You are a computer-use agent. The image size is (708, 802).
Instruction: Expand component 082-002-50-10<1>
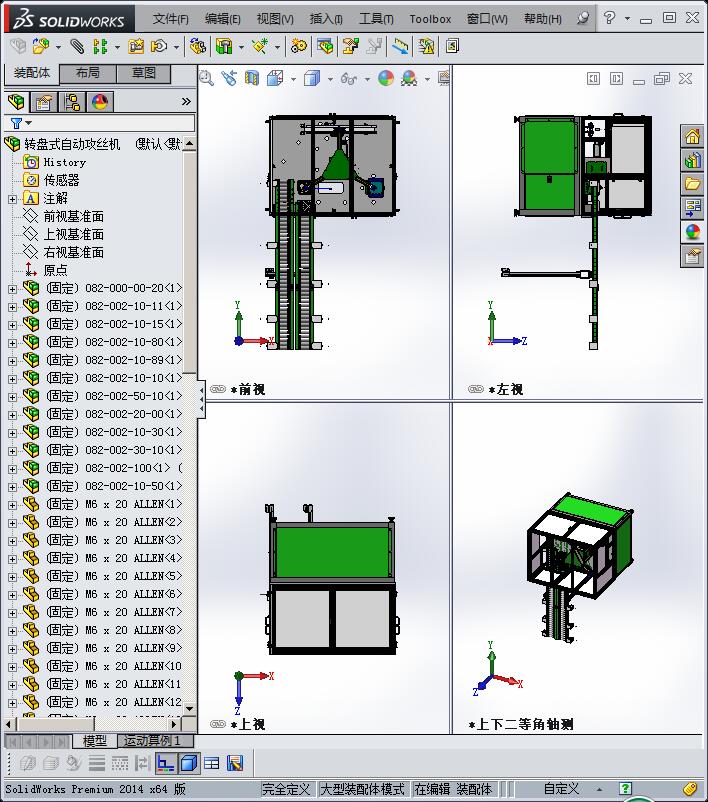point(12,397)
